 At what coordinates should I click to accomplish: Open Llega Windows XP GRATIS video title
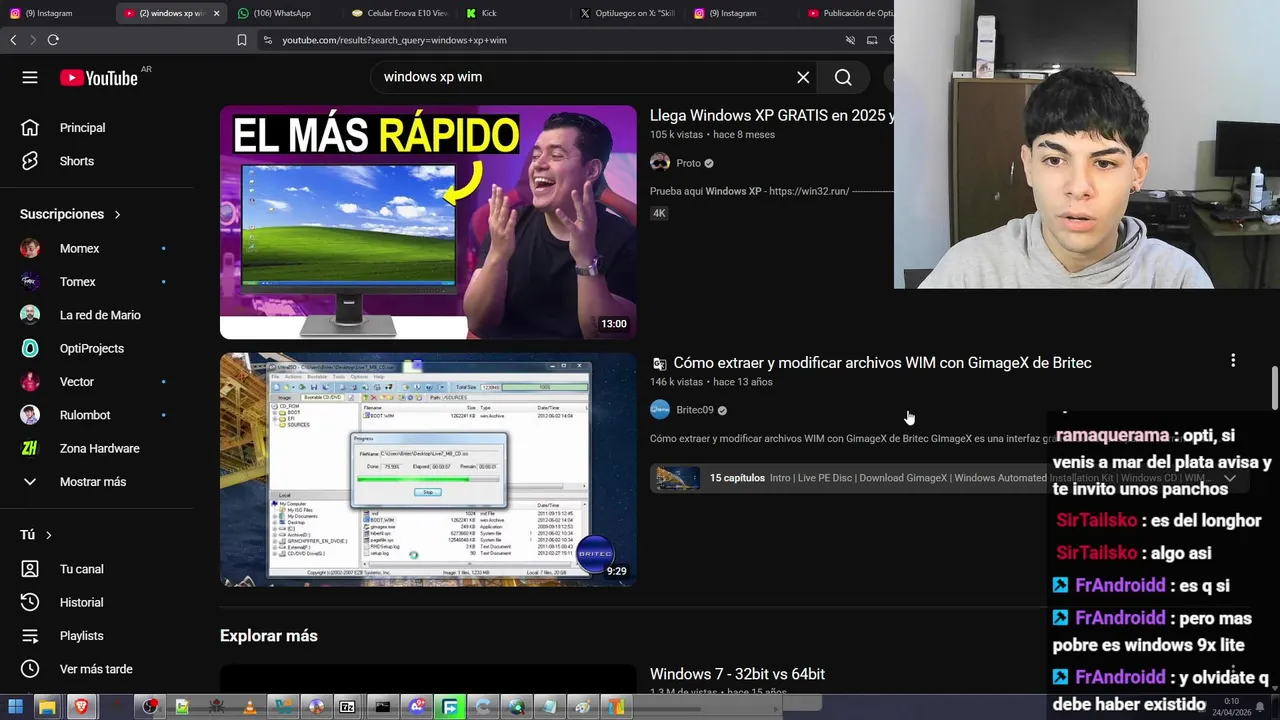tap(772, 115)
